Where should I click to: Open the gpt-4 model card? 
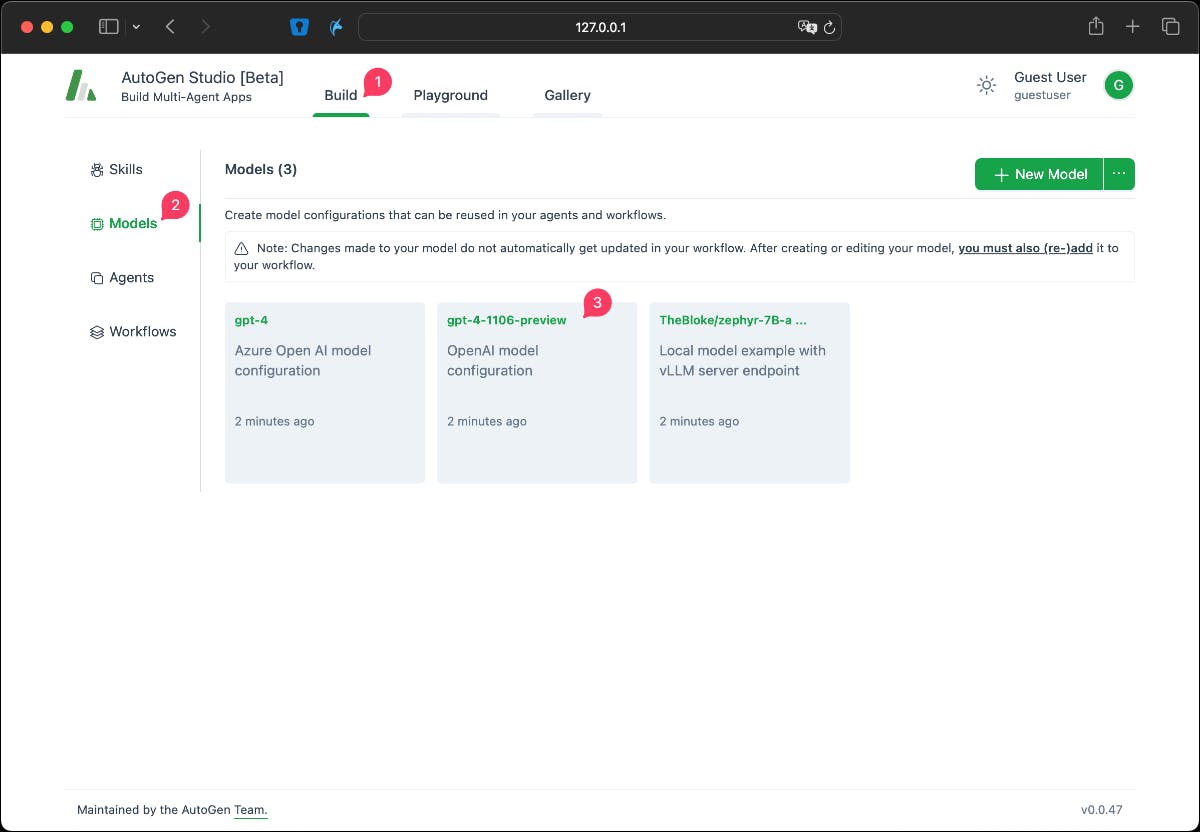(x=325, y=393)
